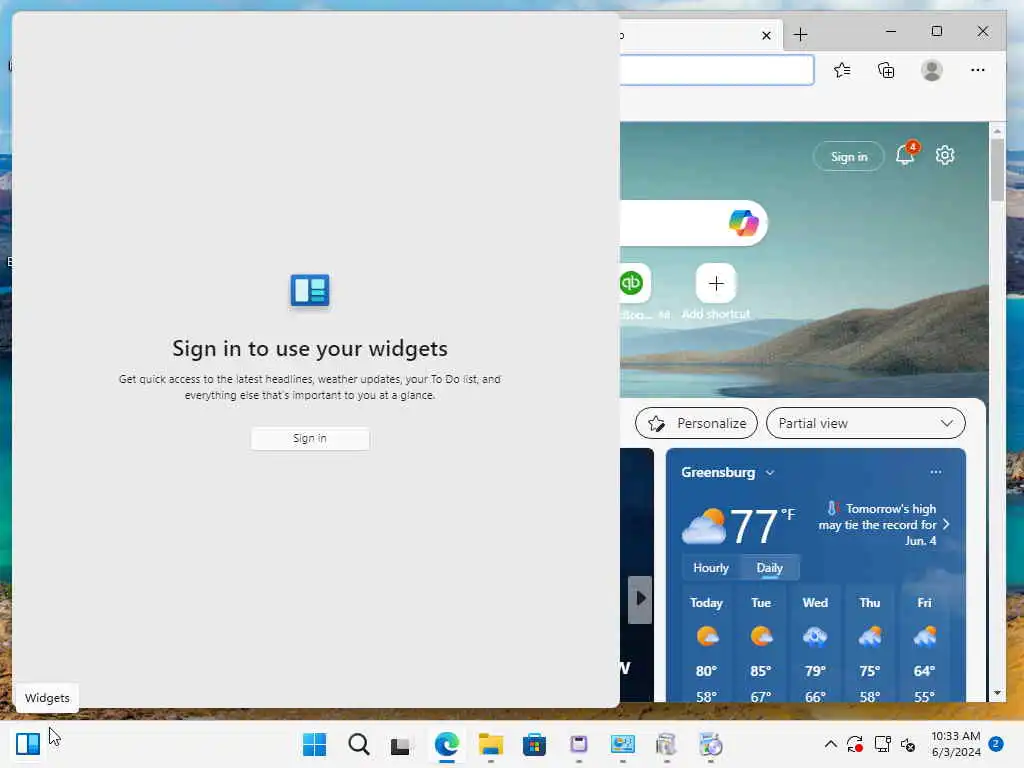Viewport: 1024px width, 768px height.
Task: Click the recycle bin style taskbar app
Action: 666,744
